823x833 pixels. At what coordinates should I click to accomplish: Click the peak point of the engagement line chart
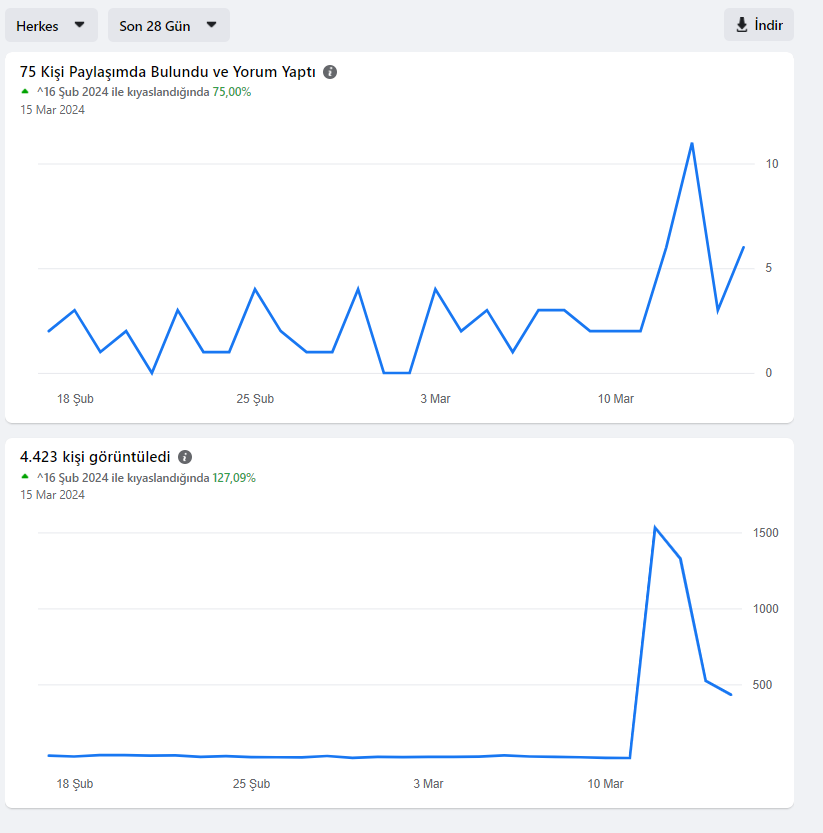click(692, 143)
